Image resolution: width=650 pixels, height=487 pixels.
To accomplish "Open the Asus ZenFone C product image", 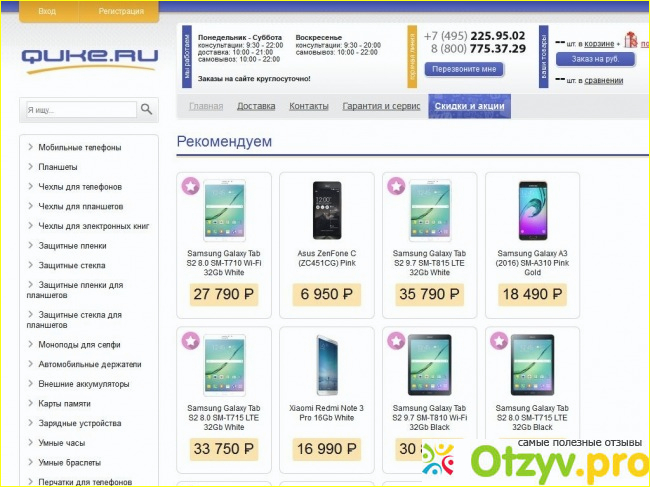I will [327, 210].
